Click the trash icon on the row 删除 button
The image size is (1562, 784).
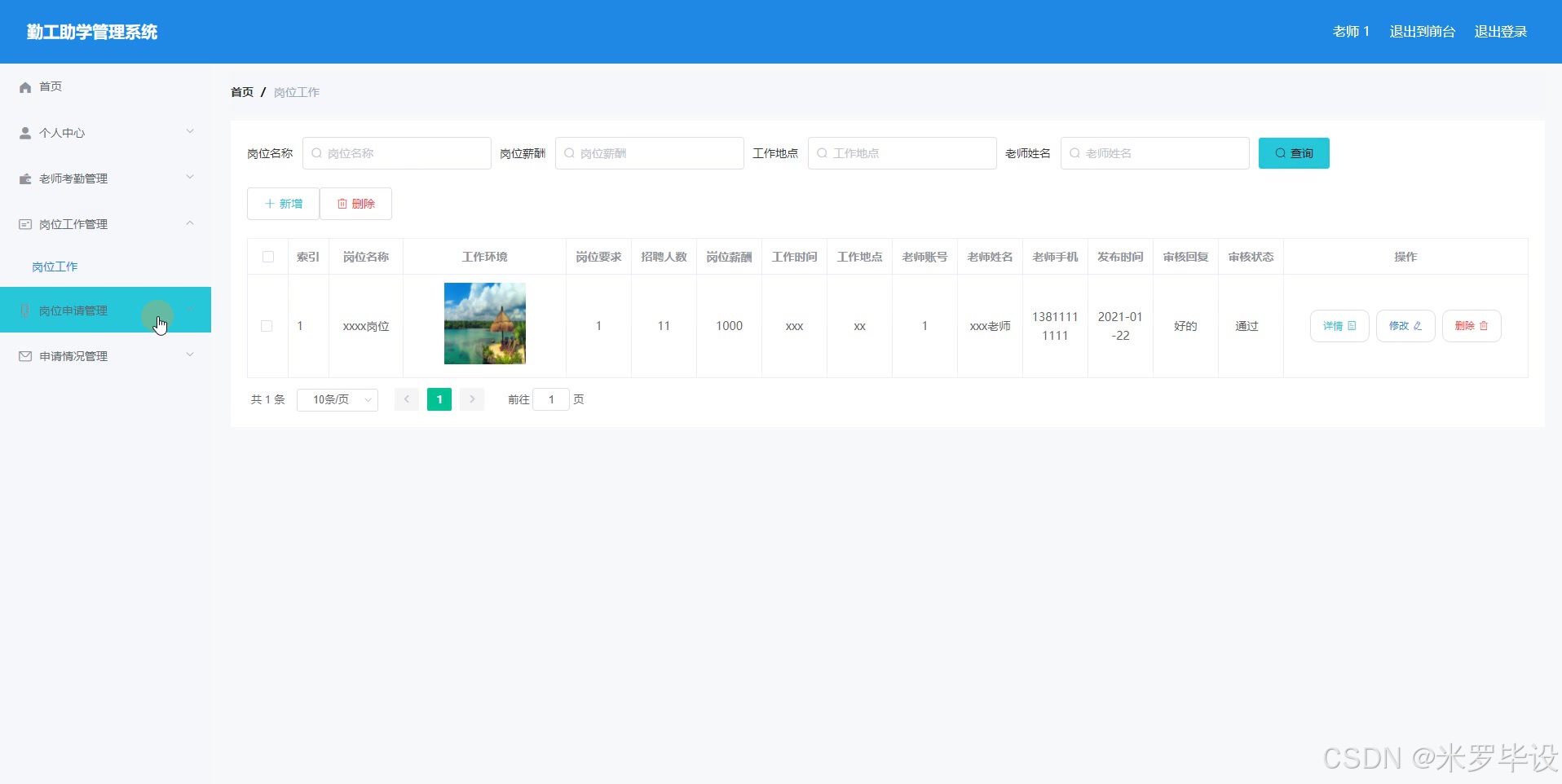[1484, 326]
